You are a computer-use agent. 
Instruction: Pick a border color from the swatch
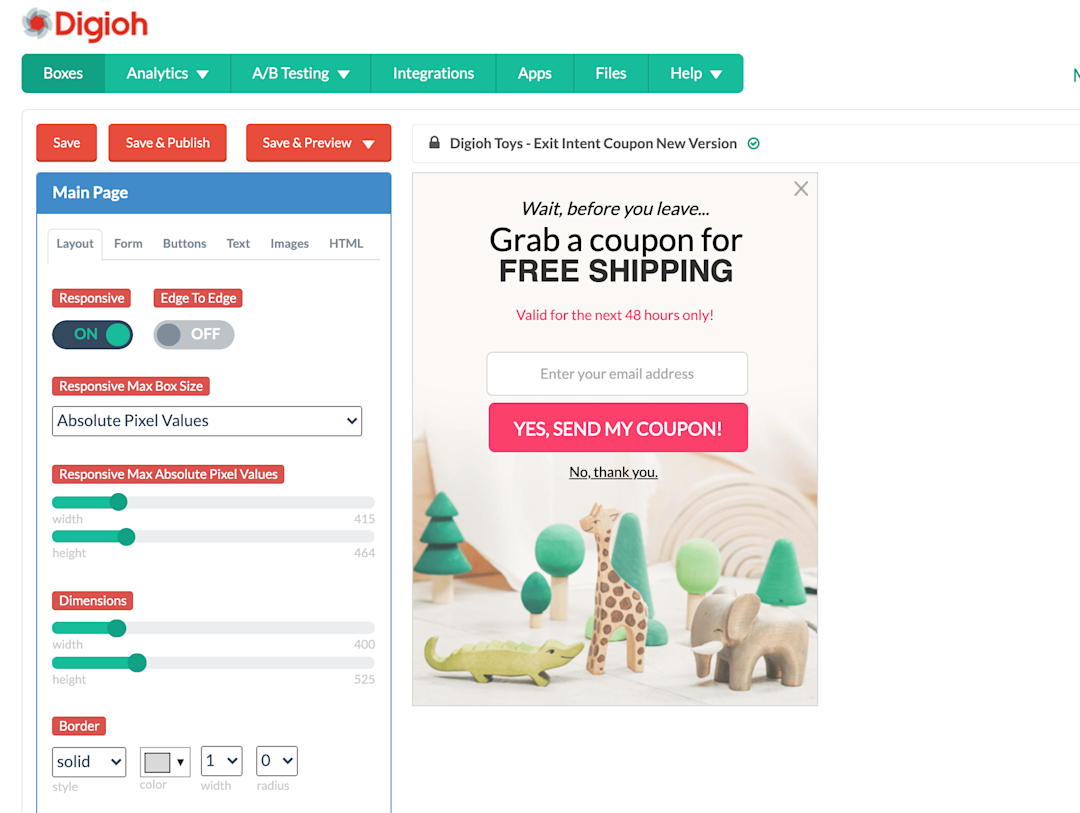tap(165, 762)
